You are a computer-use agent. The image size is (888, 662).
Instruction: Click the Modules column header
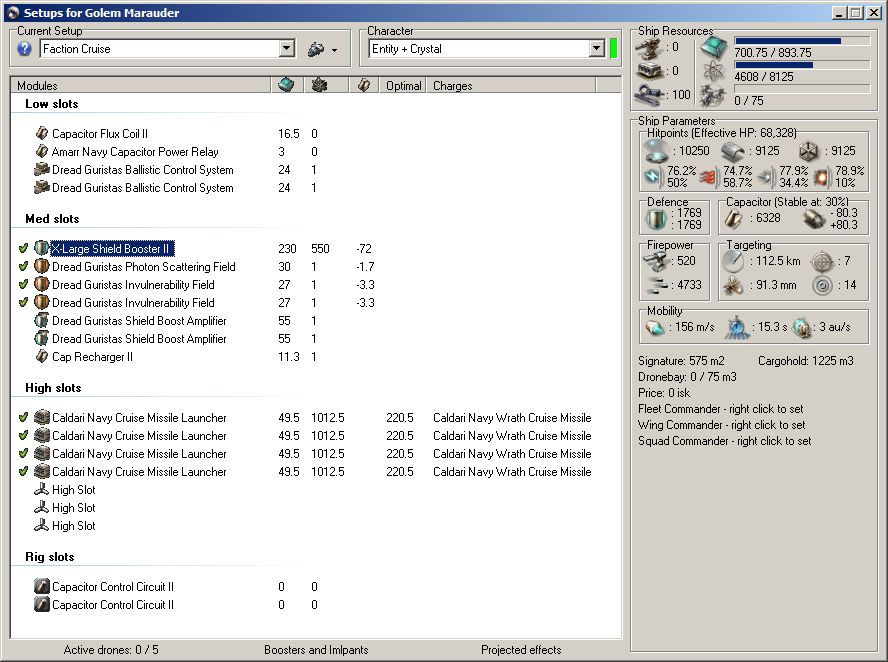pos(140,86)
